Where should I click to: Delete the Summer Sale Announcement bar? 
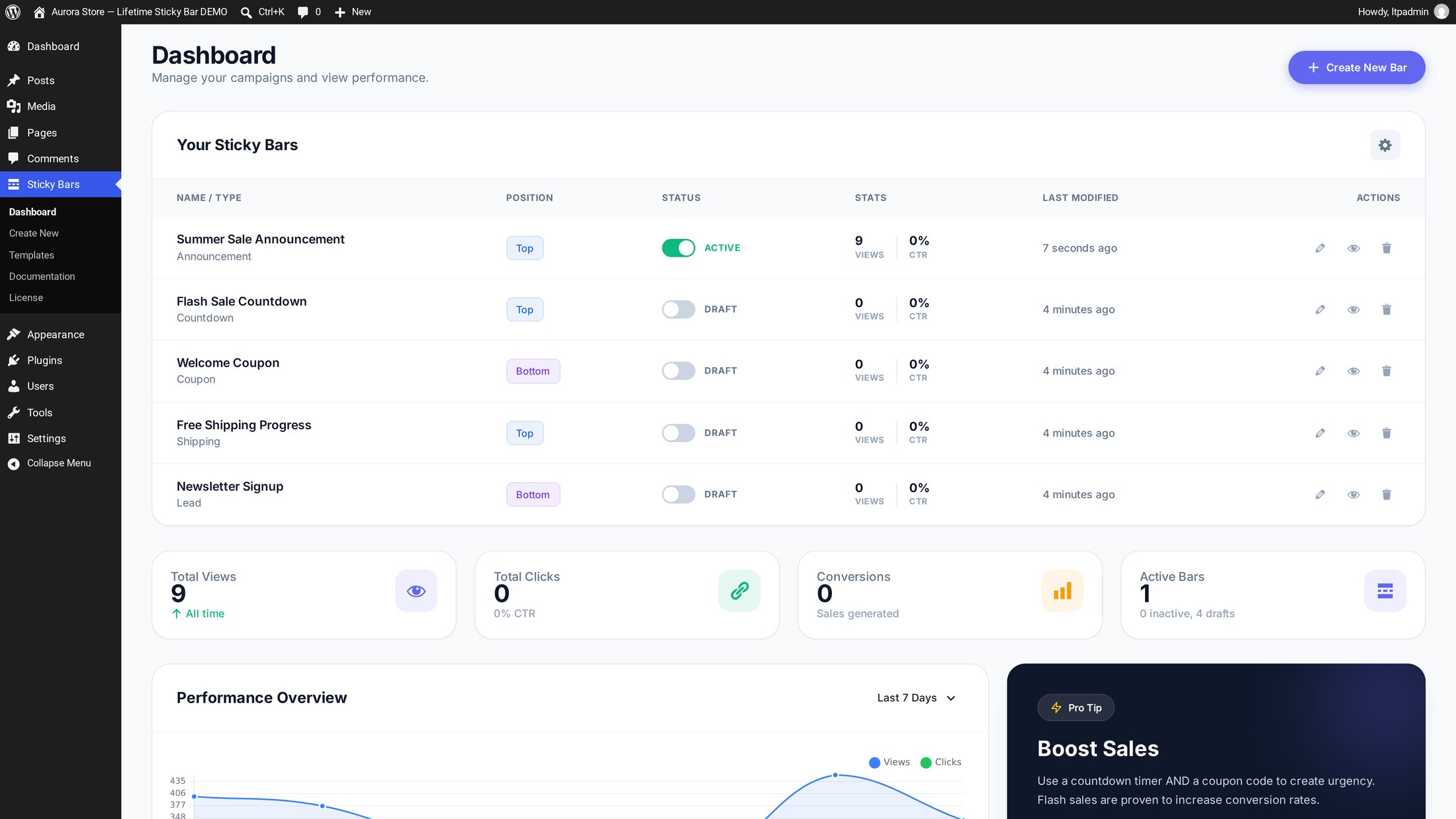coord(1387,248)
